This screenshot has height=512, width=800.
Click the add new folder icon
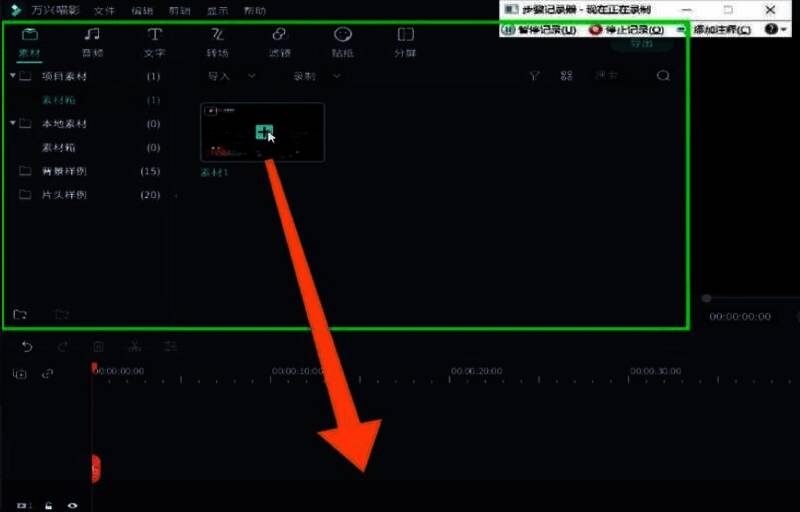20,315
